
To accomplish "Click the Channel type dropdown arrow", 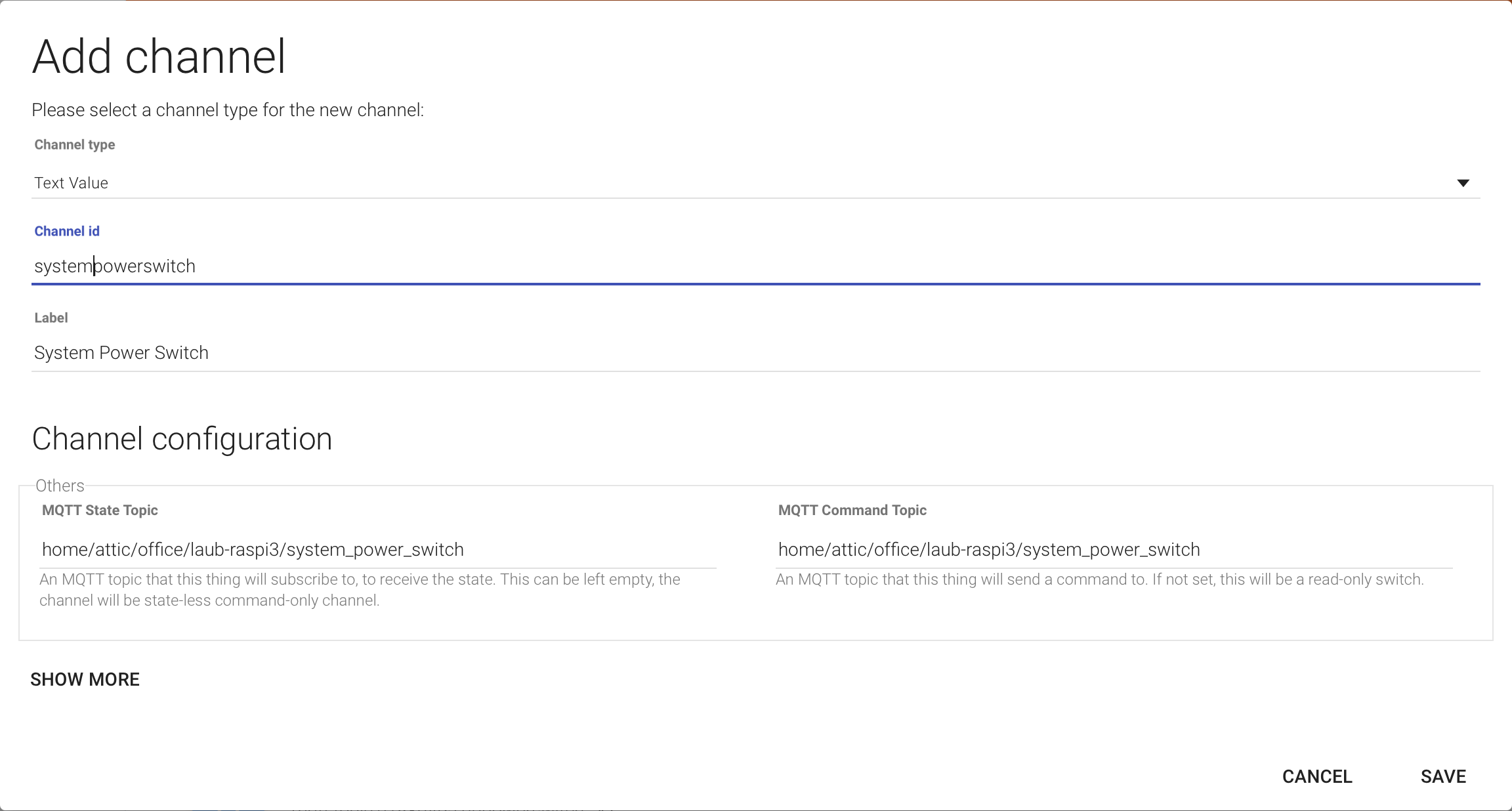I will coord(1463,183).
